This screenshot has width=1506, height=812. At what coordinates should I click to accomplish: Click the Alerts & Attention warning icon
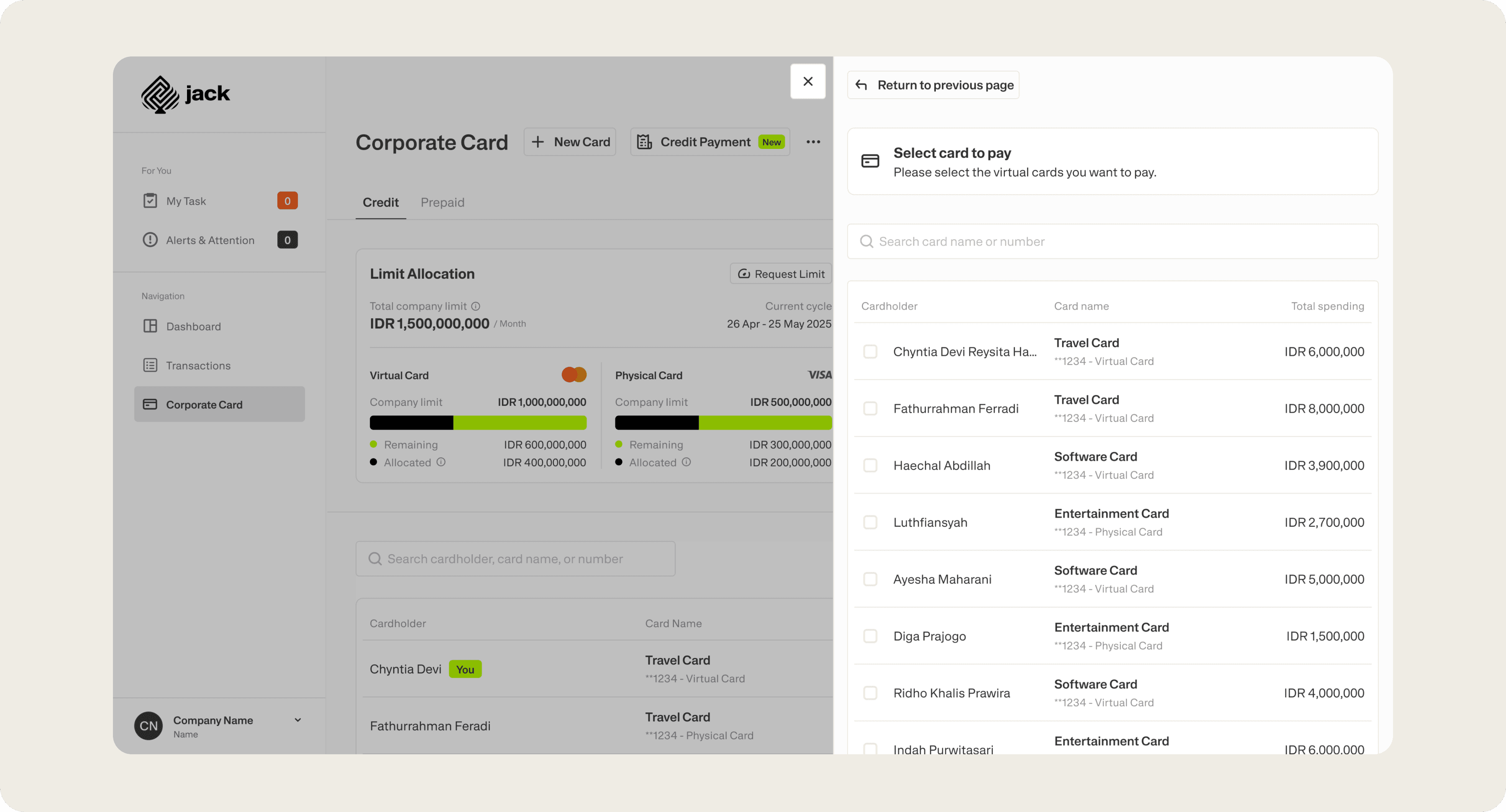point(150,240)
